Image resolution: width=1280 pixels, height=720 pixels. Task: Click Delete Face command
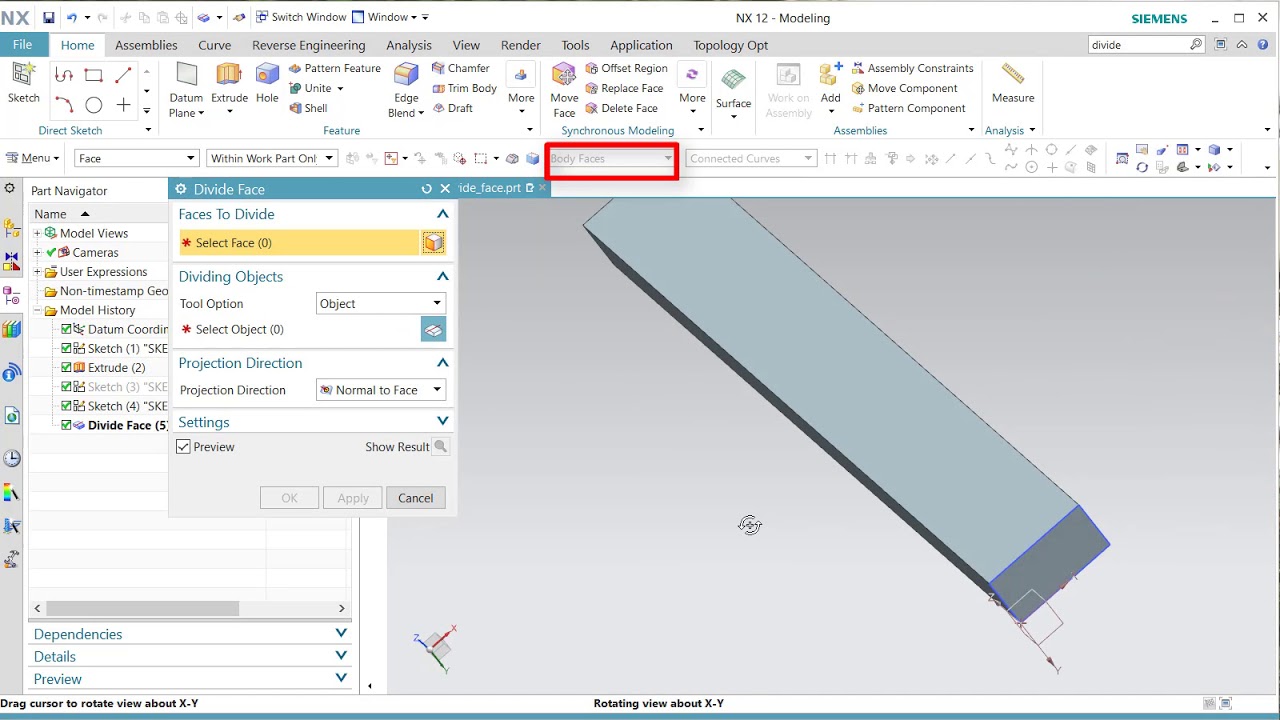621,108
